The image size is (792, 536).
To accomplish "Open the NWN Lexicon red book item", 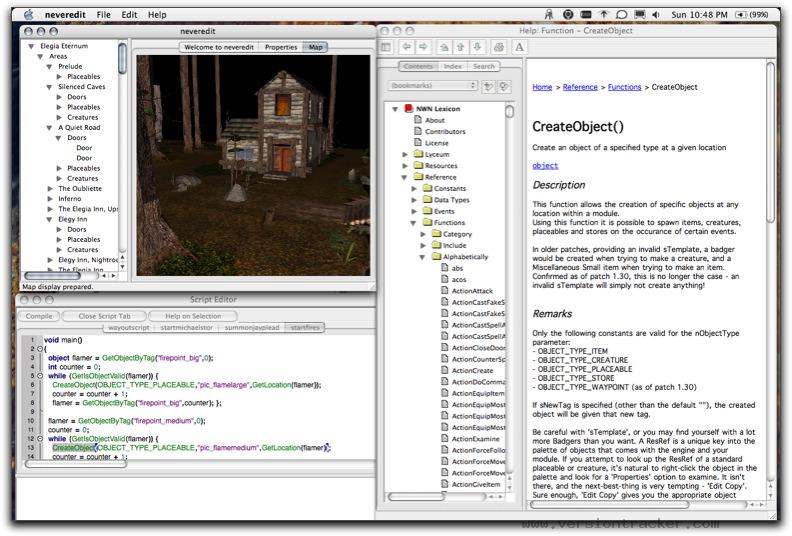I will tap(409, 108).
